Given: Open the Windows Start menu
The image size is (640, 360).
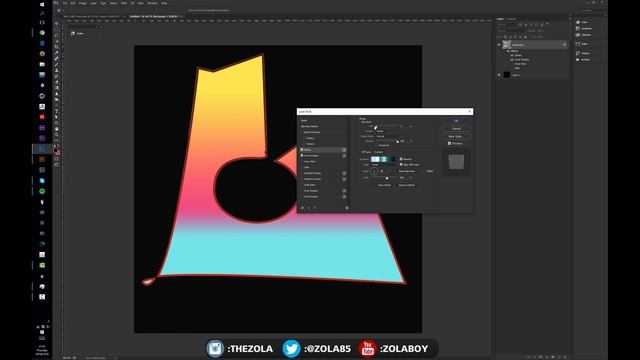Looking at the screenshot, I should 42,4.
